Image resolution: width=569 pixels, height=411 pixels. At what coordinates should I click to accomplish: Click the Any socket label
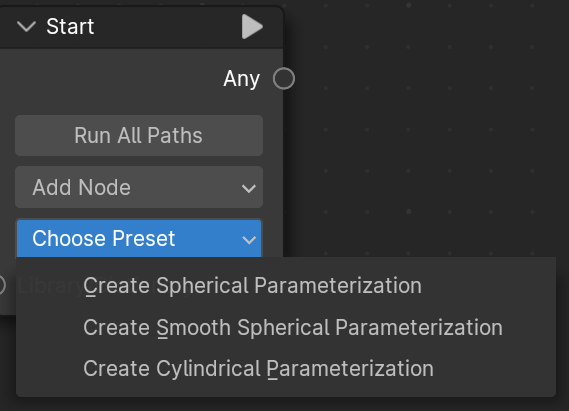242,79
